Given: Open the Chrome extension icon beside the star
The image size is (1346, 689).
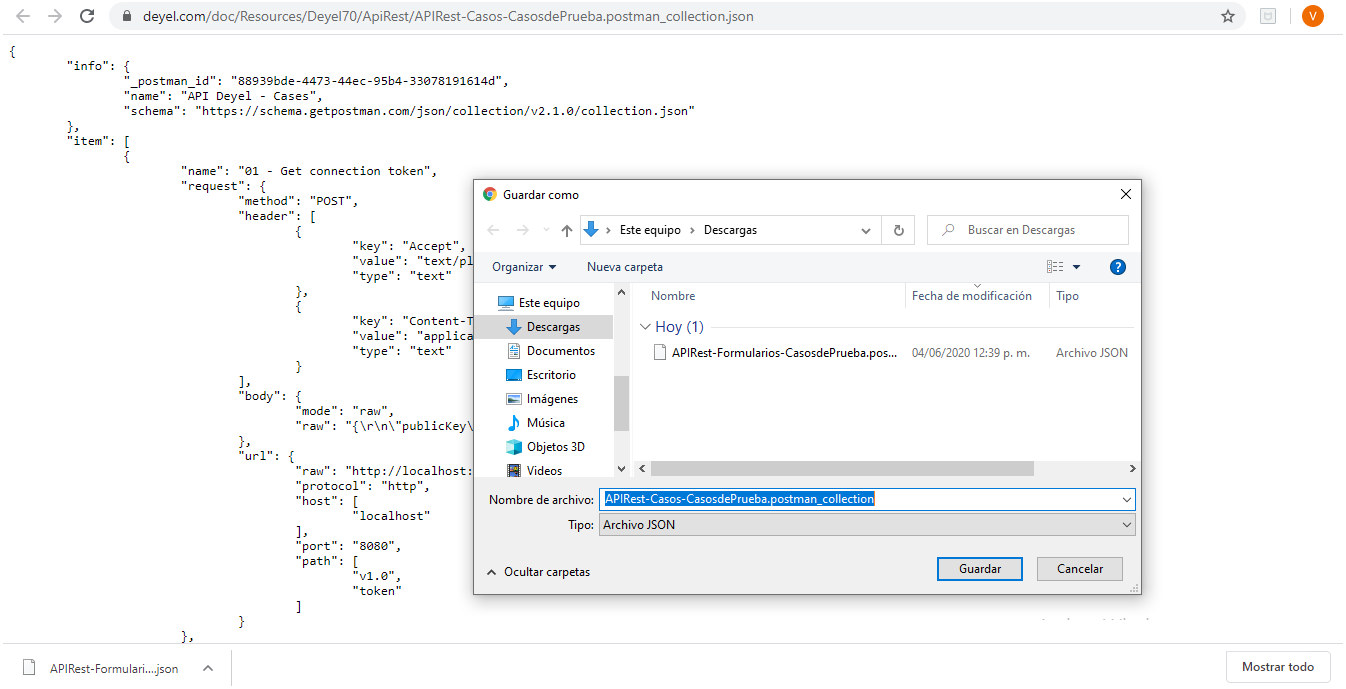Looking at the screenshot, I should click(x=1268, y=16).
